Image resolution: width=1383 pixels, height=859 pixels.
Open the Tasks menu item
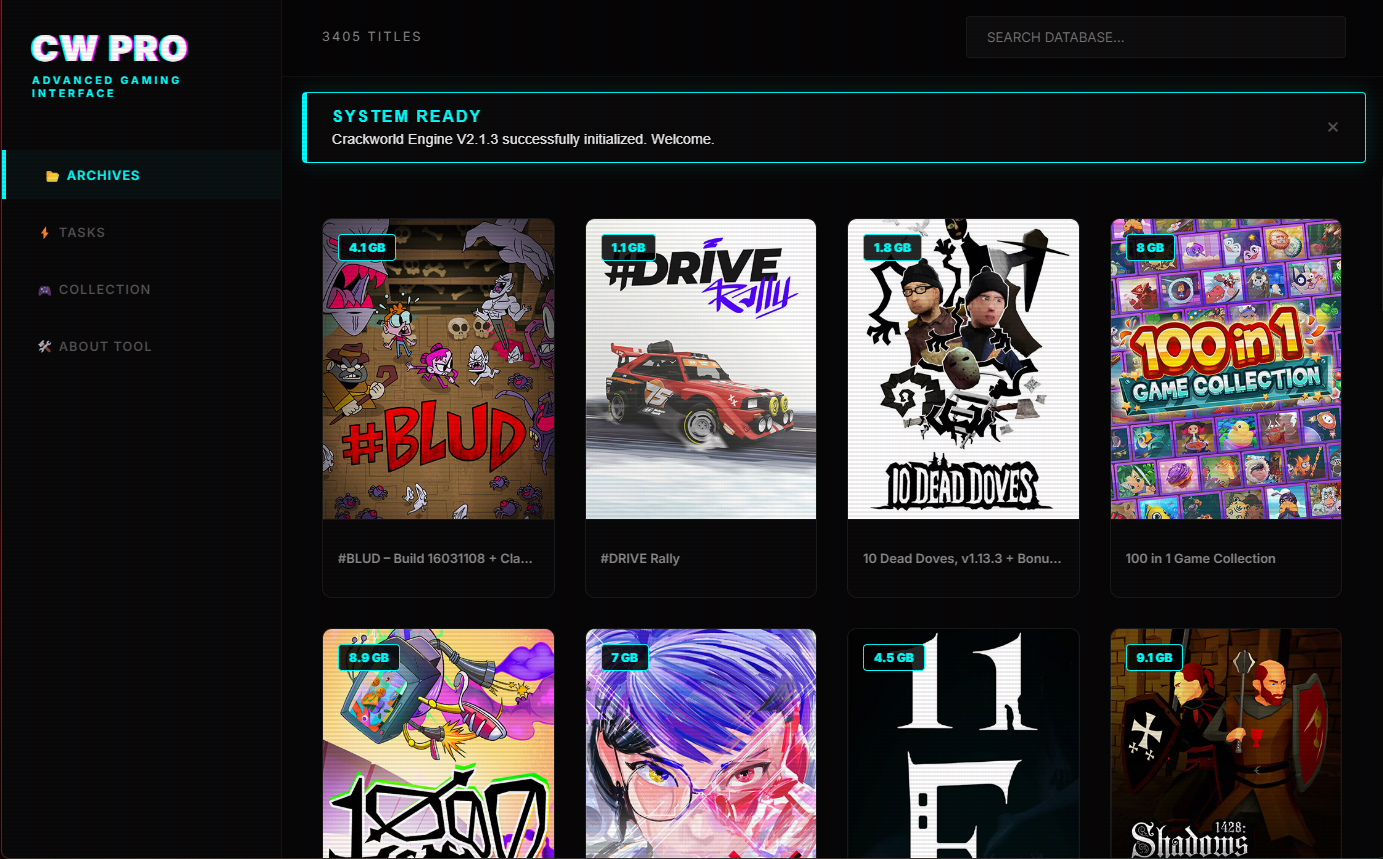coord(82,233)
